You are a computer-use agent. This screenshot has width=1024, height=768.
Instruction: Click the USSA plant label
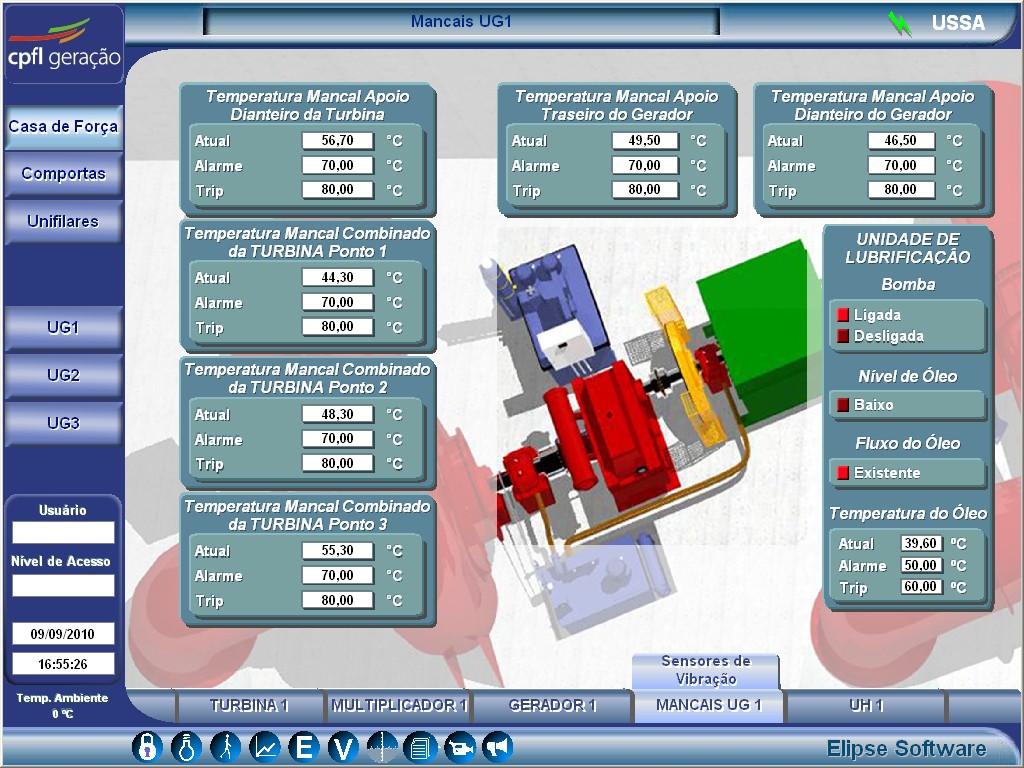(x=958, y=23)
